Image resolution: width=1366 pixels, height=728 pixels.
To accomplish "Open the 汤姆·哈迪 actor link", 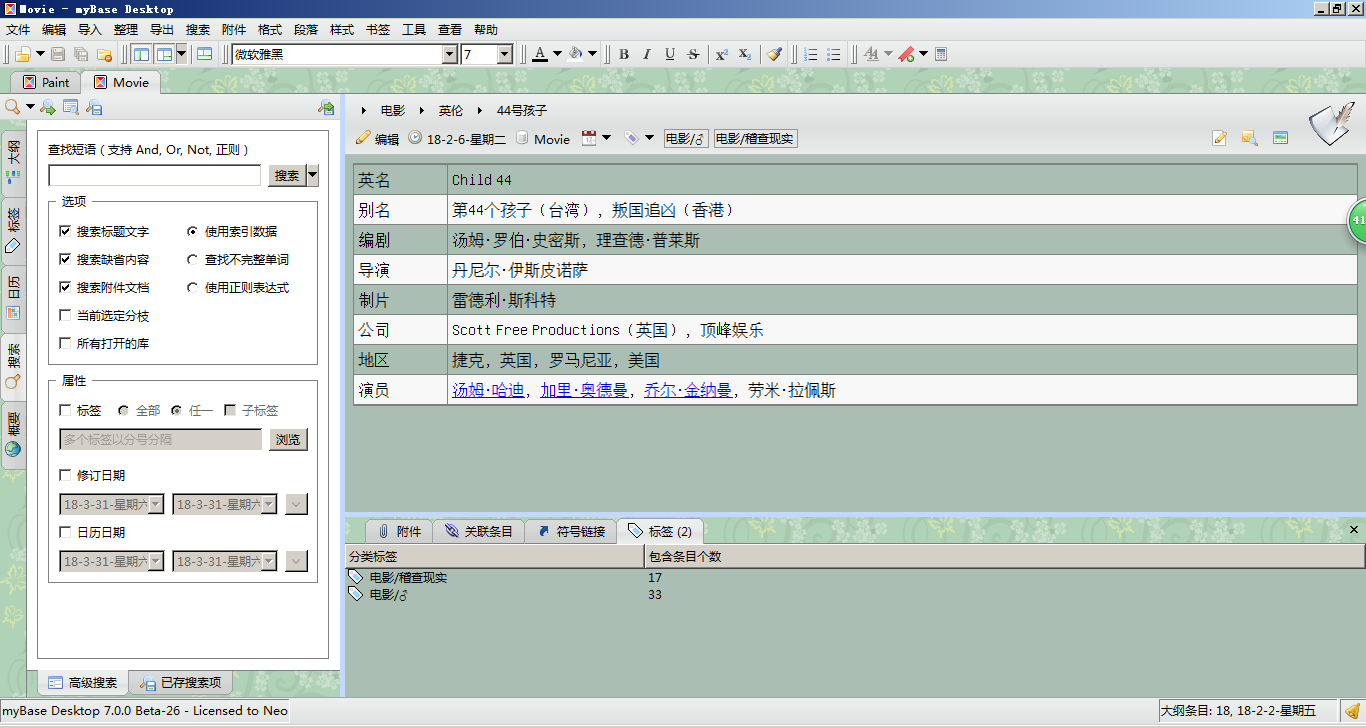I will point(488,390).
